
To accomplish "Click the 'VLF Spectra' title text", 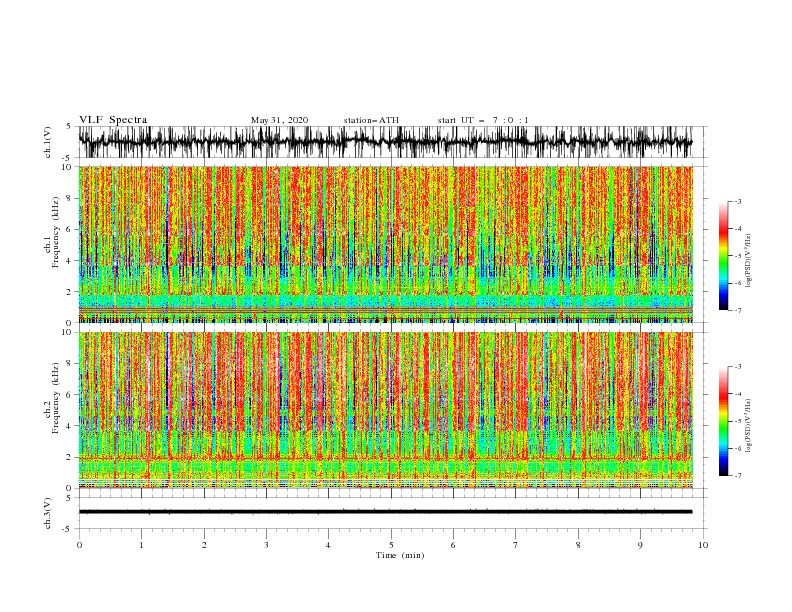I will [113, 120].
